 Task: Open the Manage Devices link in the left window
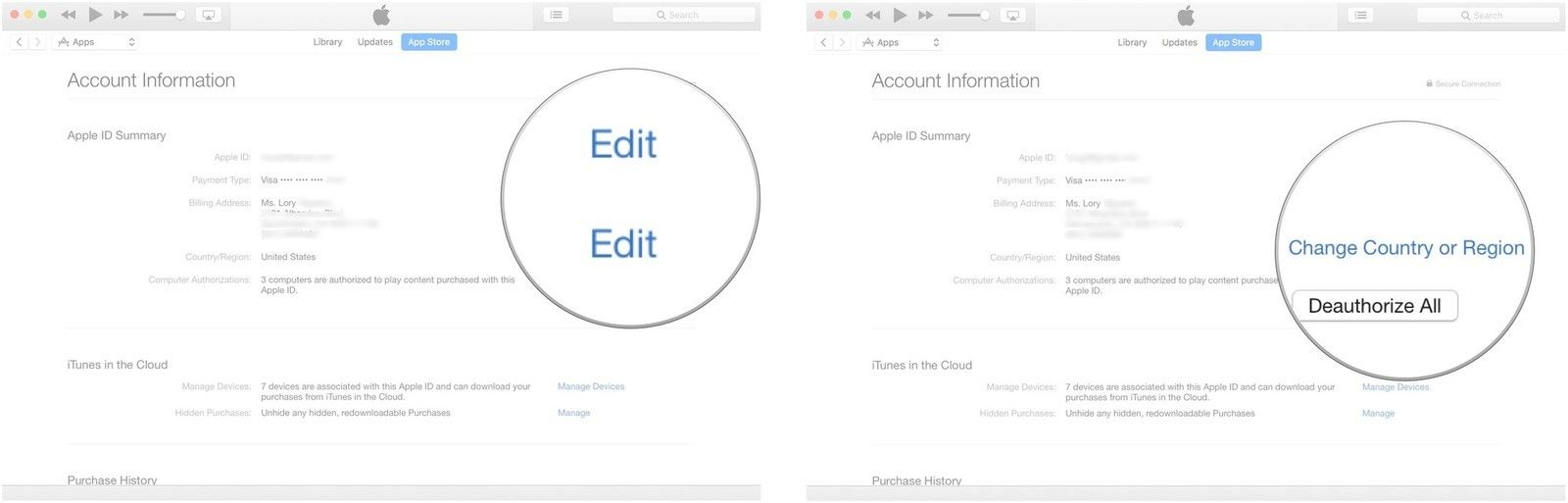tap(590, 386)
